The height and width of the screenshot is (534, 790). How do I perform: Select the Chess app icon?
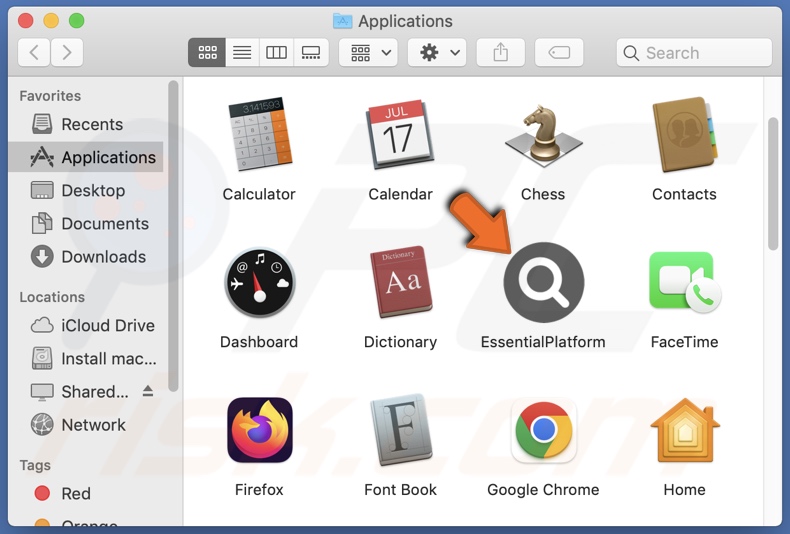point(543,135)
